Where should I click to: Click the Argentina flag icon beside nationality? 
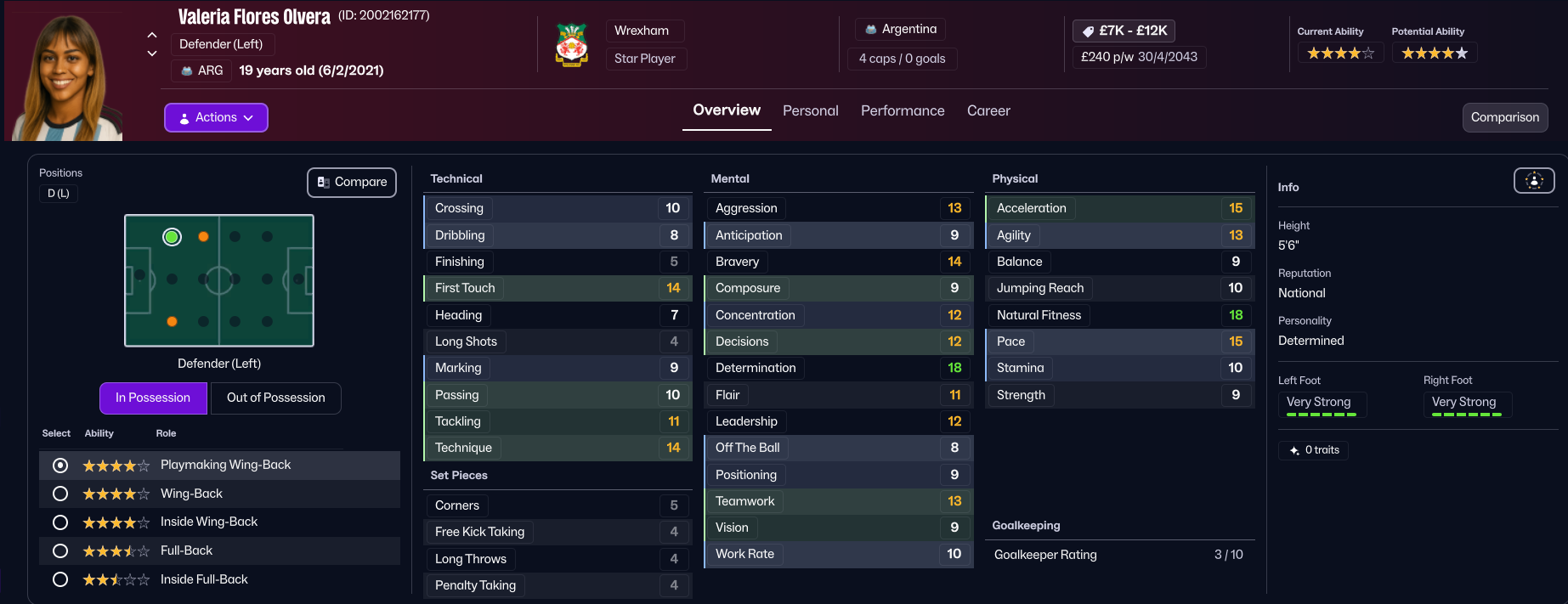pyautogui.click(x=871, y=30)
